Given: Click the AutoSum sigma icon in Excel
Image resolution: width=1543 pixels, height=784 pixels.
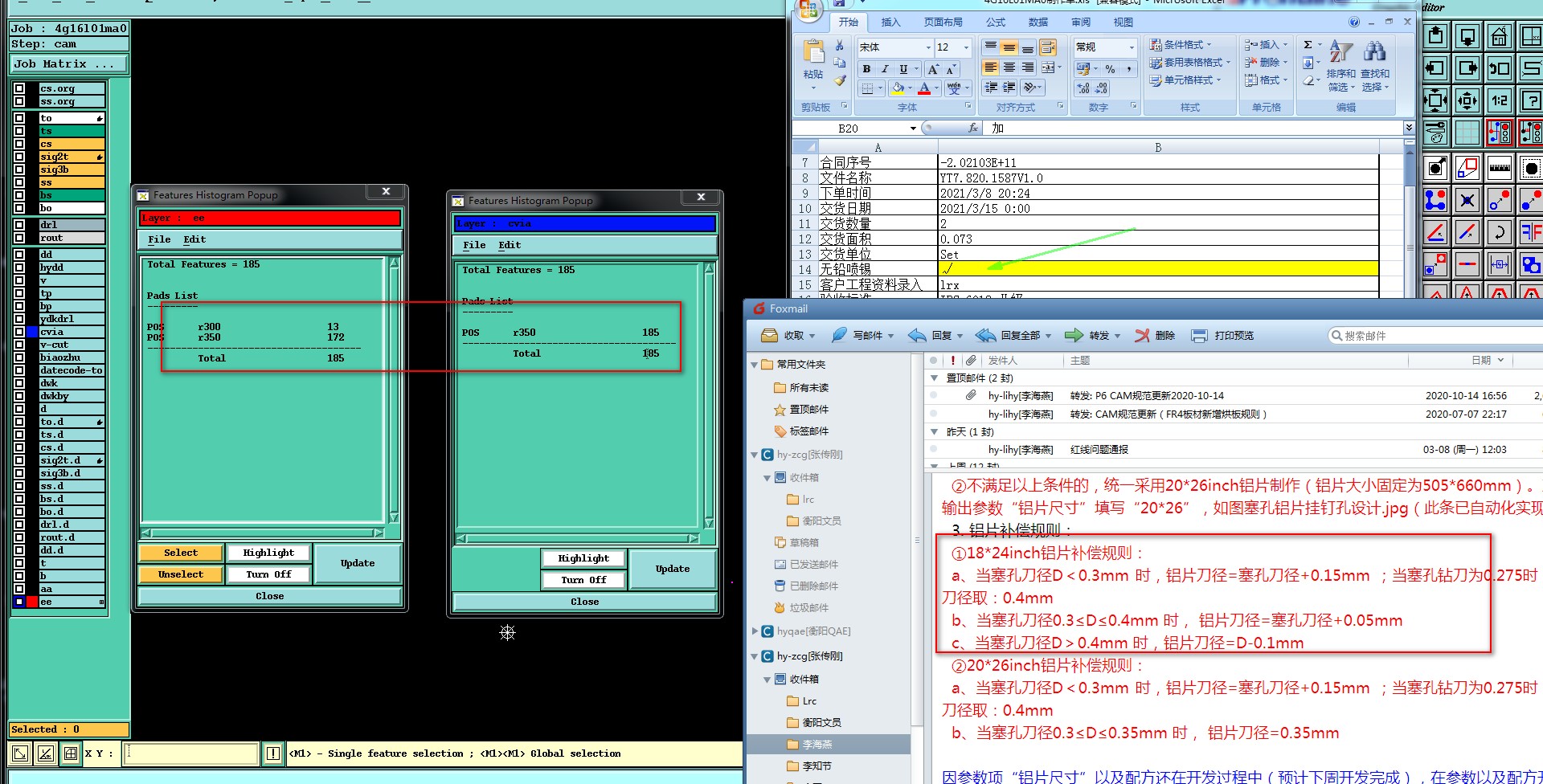Looking at the screenshot, I should point(1308,45).
